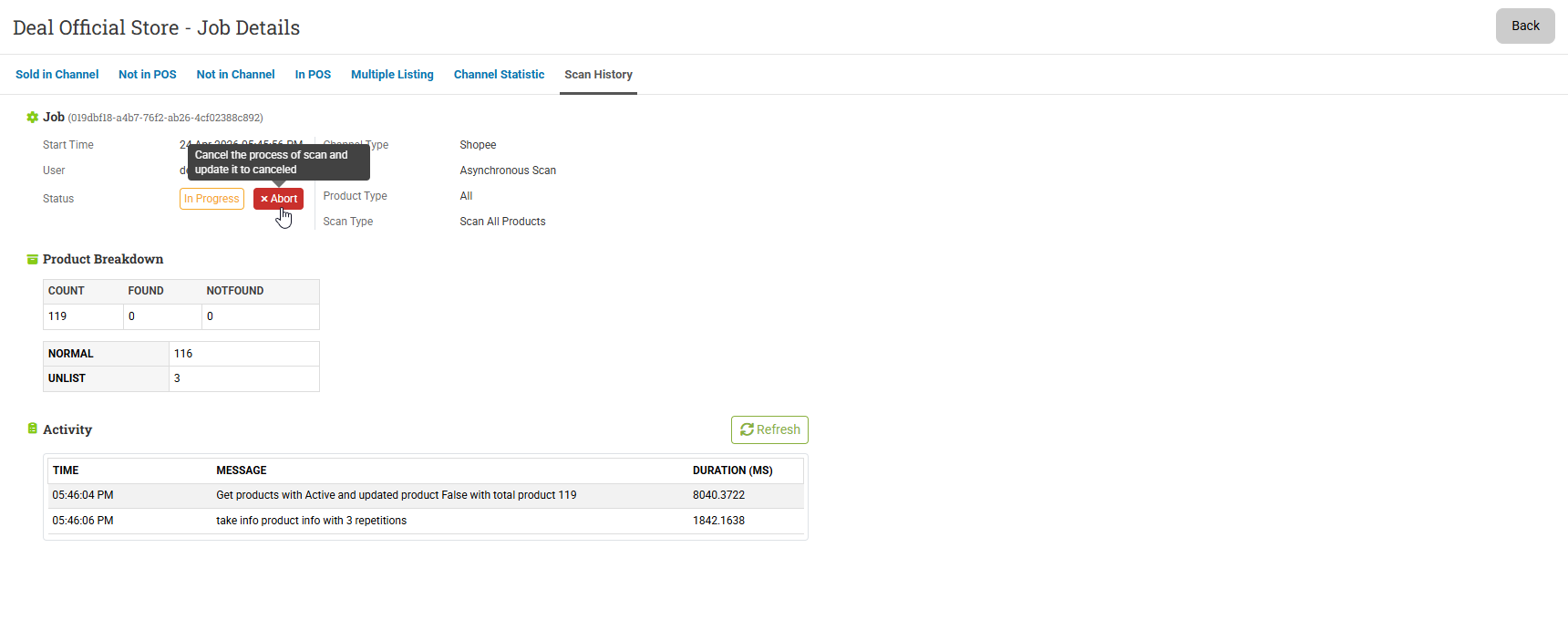Click the In Progress status badge
Viewport: 1568px width, 641px height.
coord(211,199)
